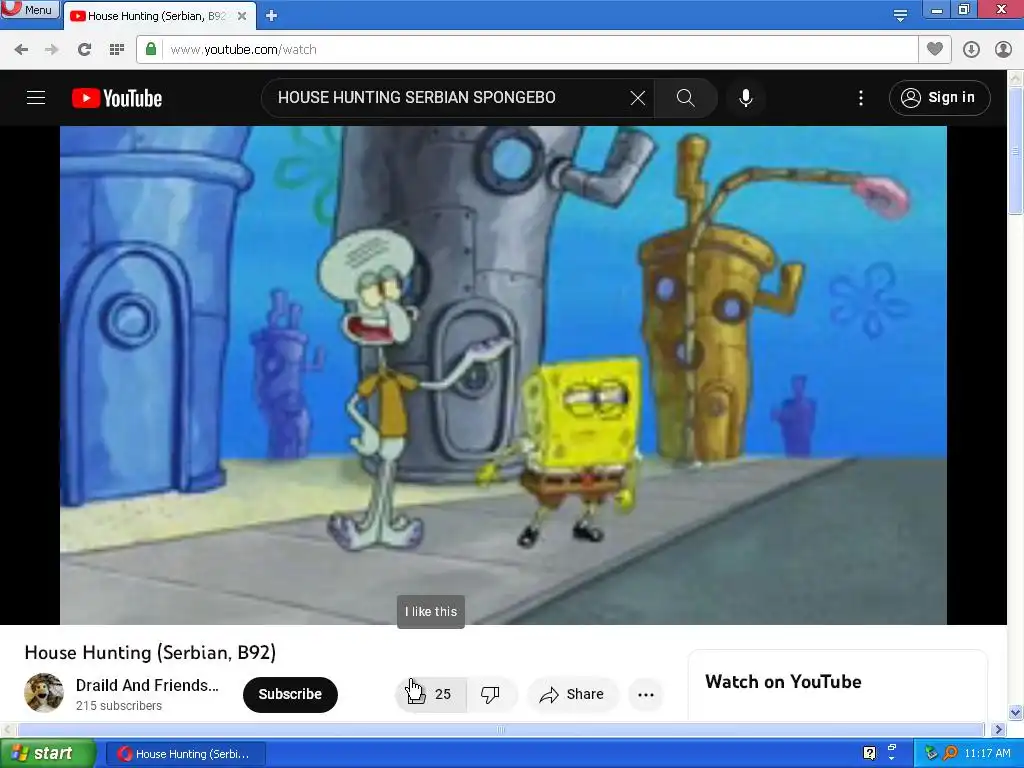Select the House Hunting browser tab

click(157, 16)
